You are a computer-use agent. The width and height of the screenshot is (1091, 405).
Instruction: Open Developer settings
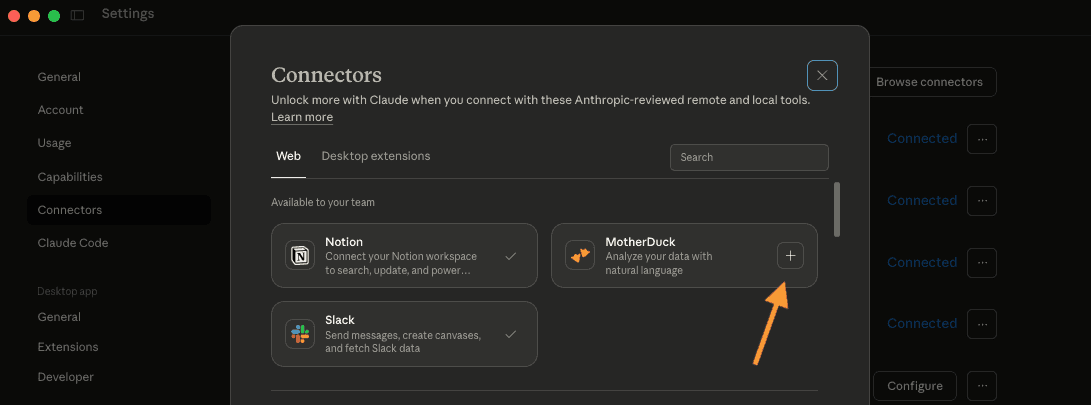[65, 376]
